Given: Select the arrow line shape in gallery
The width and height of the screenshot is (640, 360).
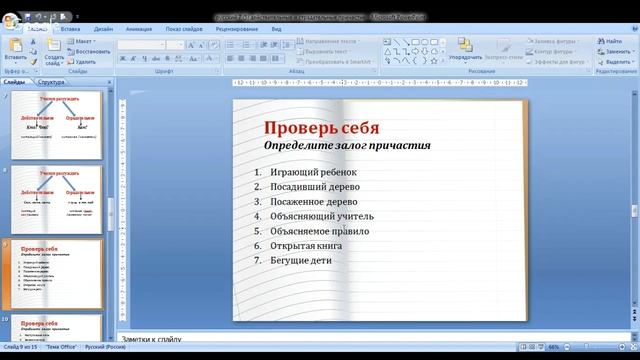Looking at the screenshot, I should (406, 42).
